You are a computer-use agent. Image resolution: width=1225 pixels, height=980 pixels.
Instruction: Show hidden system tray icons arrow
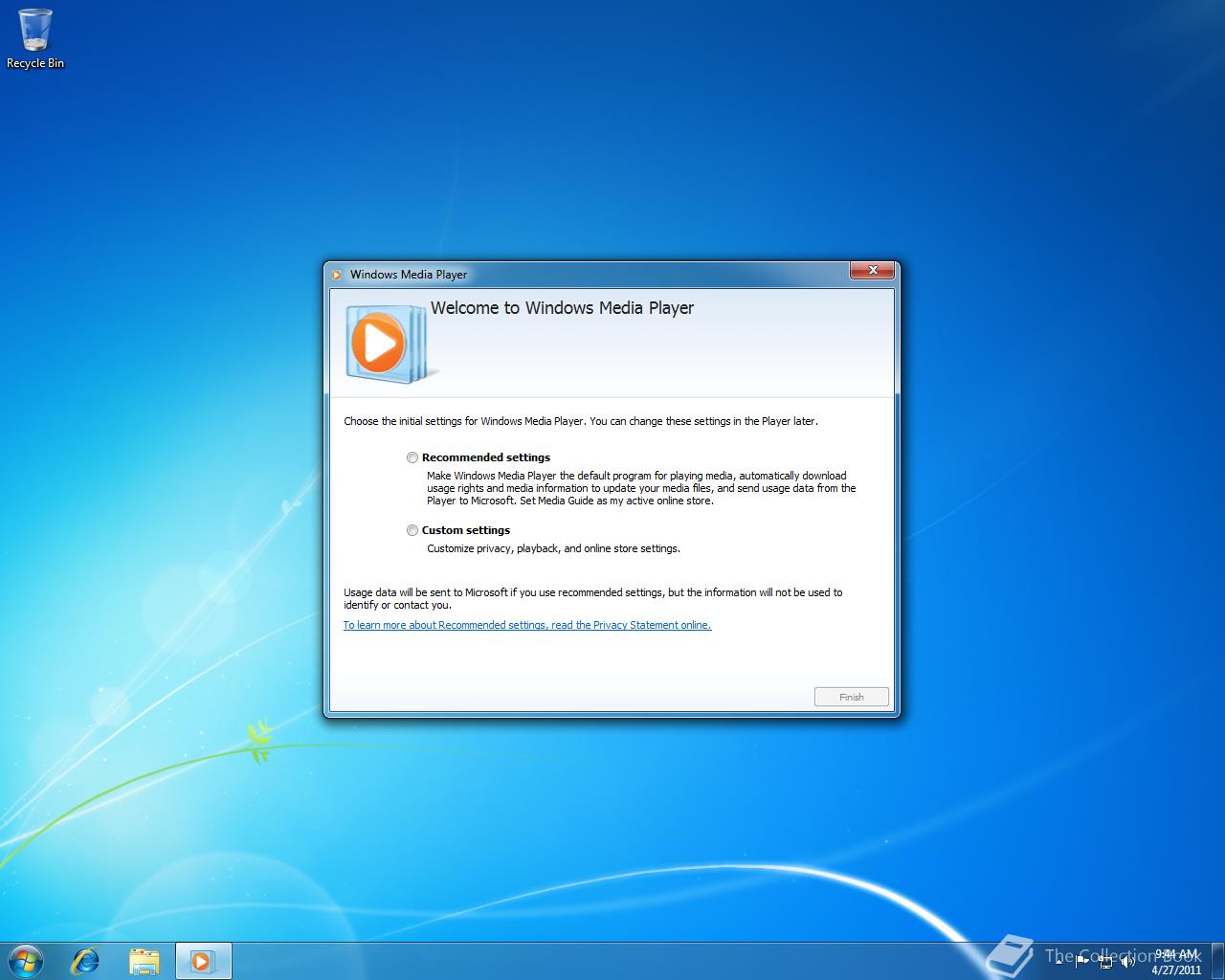pyautogui.click(x=1058, y=961)
